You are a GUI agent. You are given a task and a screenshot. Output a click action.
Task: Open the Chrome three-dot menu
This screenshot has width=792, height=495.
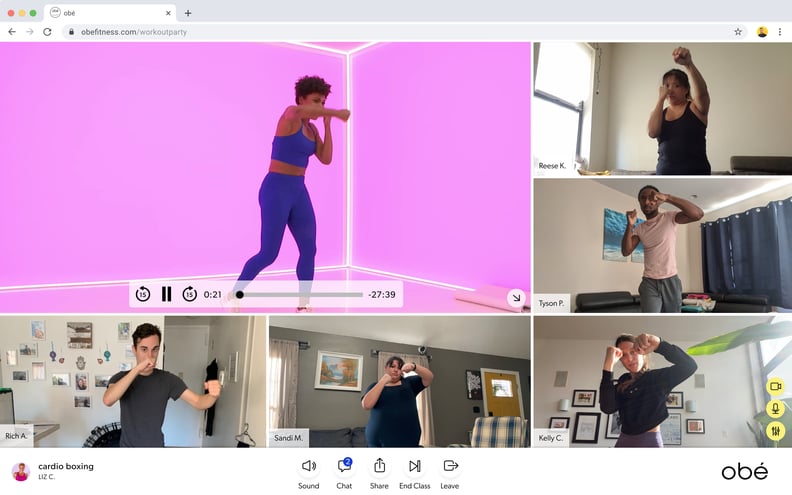[780, 32]
